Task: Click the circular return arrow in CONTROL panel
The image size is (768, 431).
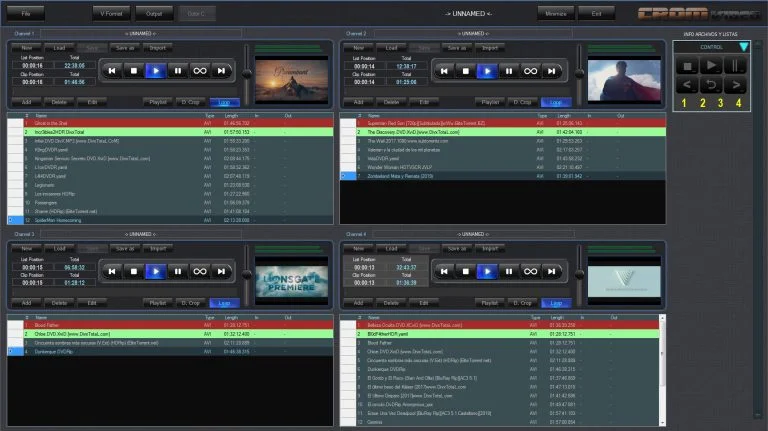Action: (x=711, y=85)
